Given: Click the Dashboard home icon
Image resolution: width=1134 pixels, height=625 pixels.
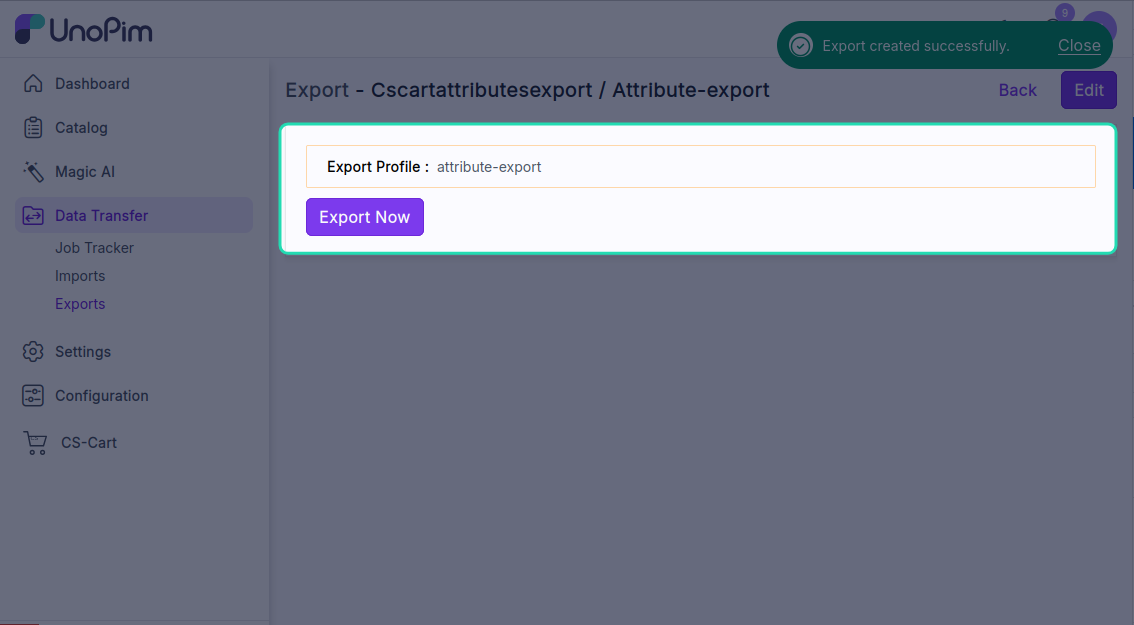Looking at the screenshot, I should (x=33, y=83).
